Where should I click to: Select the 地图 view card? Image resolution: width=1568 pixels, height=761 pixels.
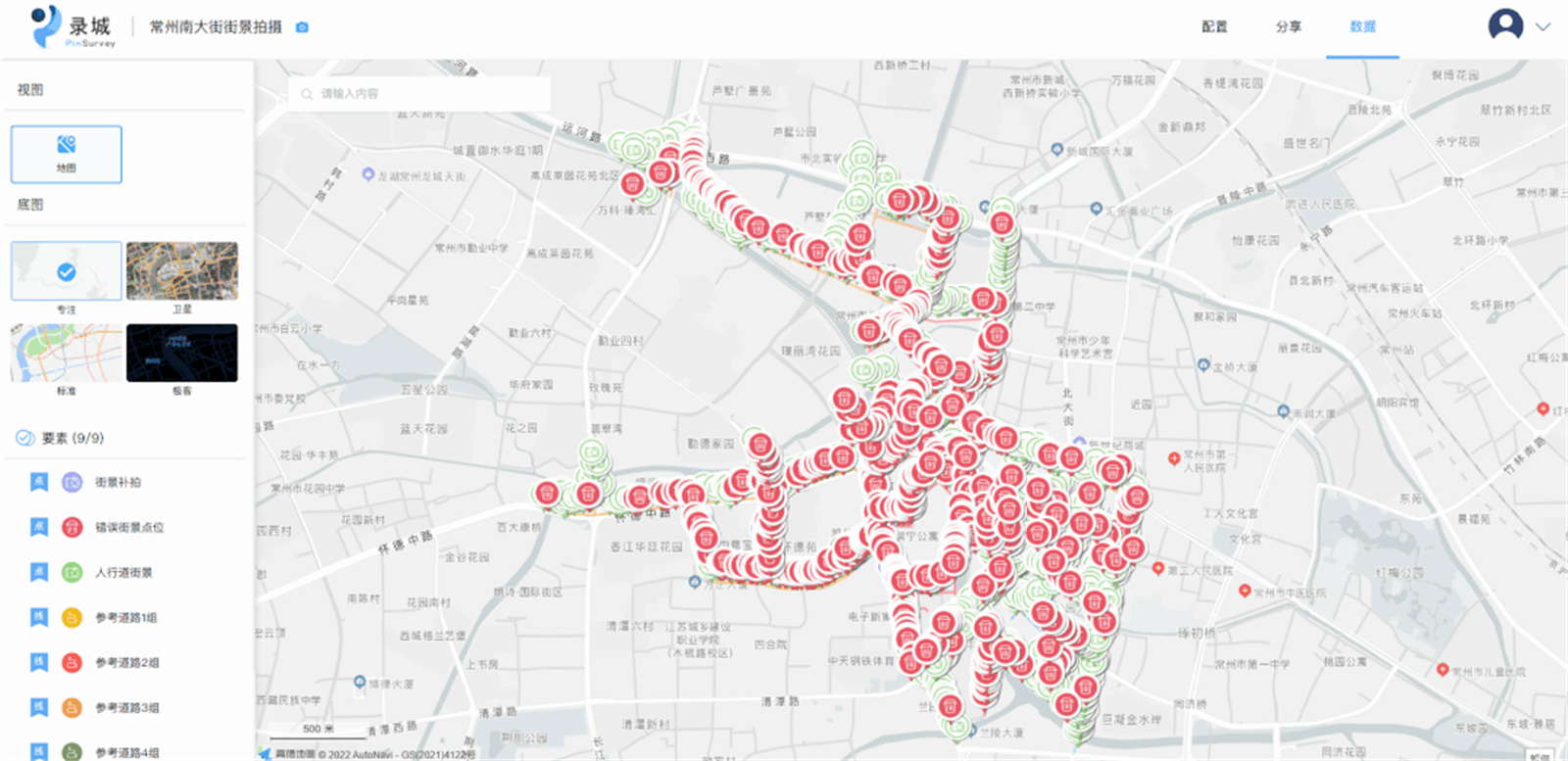(67, 154)
